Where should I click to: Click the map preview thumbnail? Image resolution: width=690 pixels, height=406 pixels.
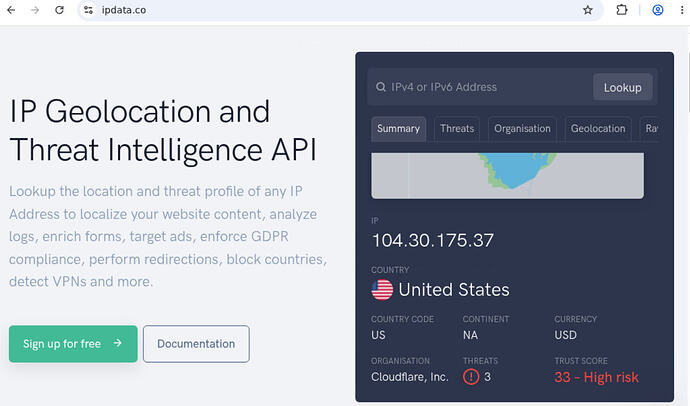[x=507, y=176]
